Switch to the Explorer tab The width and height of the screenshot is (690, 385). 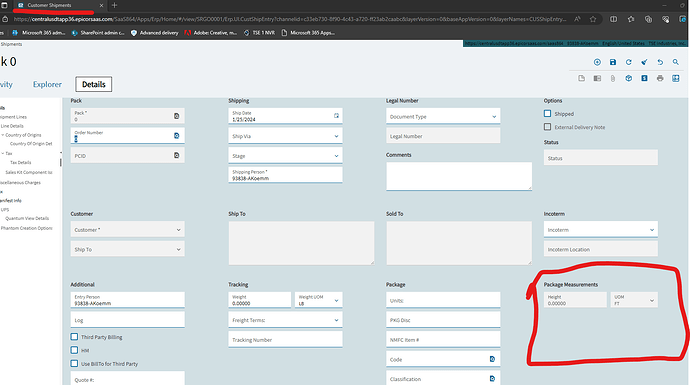coord(47,84)
